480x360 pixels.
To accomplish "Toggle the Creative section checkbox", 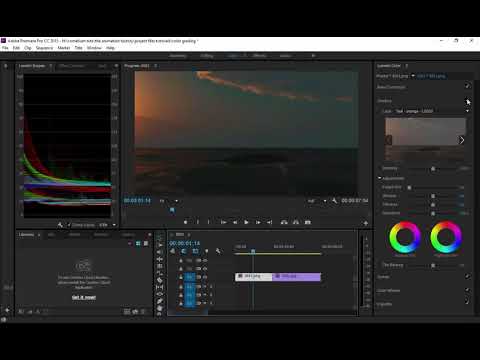I will pos(468,100).
